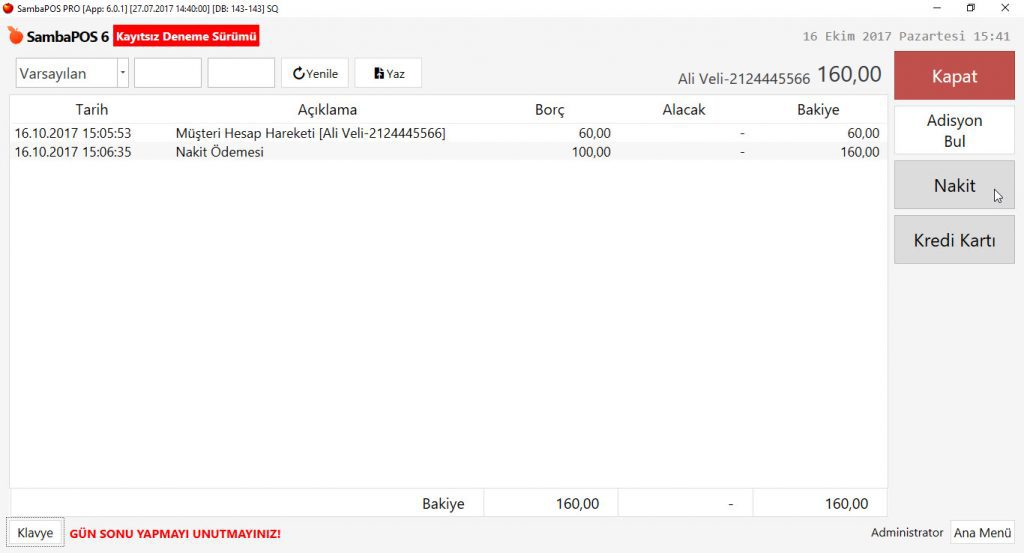This screenshot has width=1024, height=553.
Task: Select the Varsayılan filter combo box
Action: pos(66,73)
